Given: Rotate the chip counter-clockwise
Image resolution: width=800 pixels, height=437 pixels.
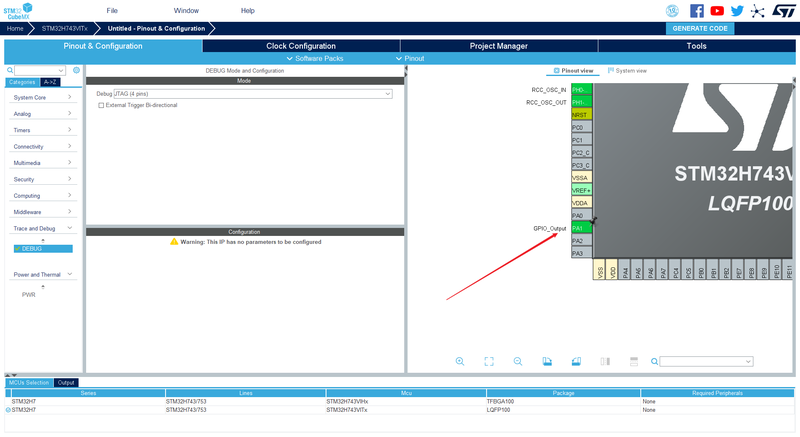Looking at the screenshot, I should (576, 361).
